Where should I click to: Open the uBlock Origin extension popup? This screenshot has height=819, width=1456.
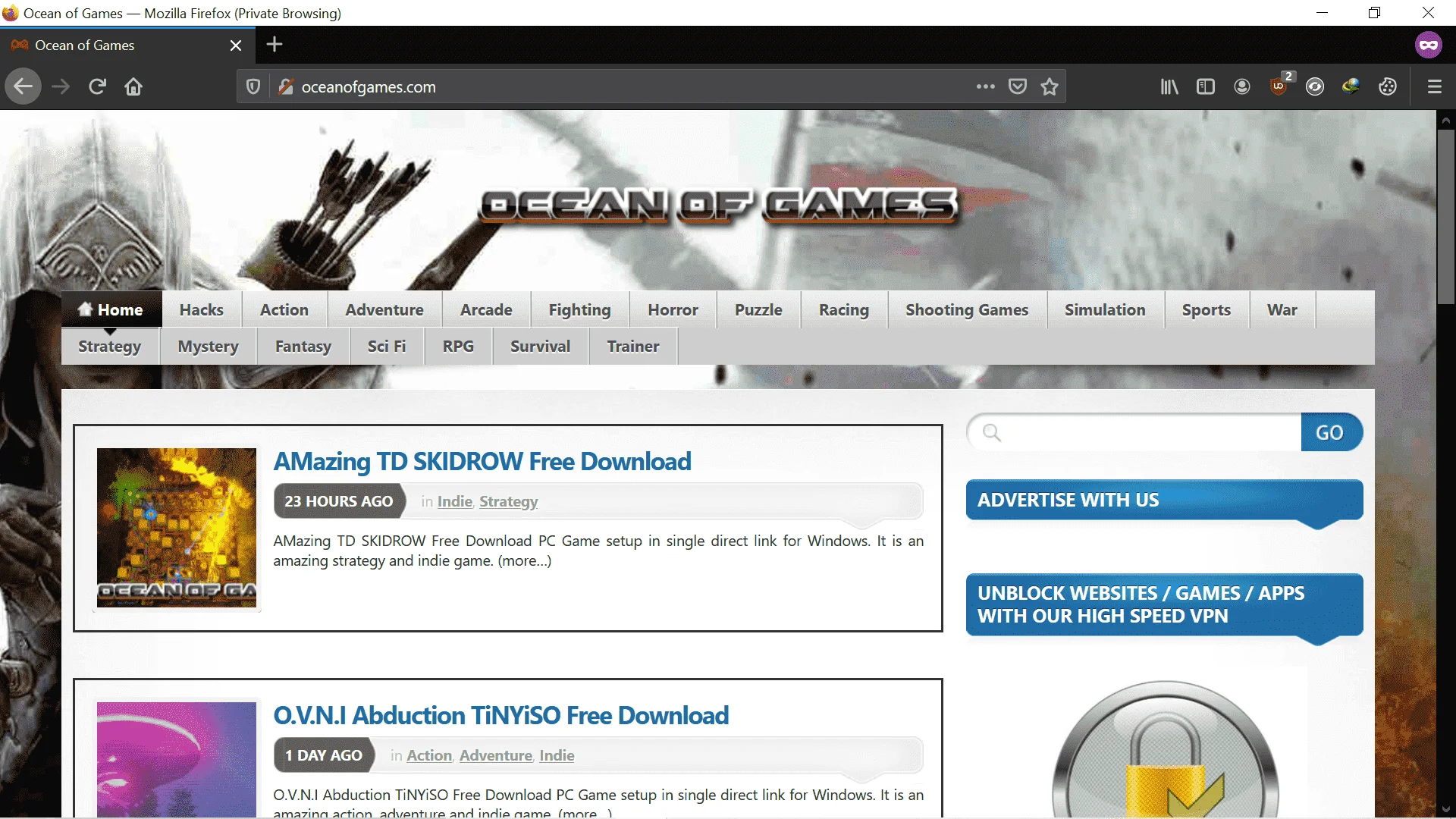pyautogui.click(x=1279, y=86)
